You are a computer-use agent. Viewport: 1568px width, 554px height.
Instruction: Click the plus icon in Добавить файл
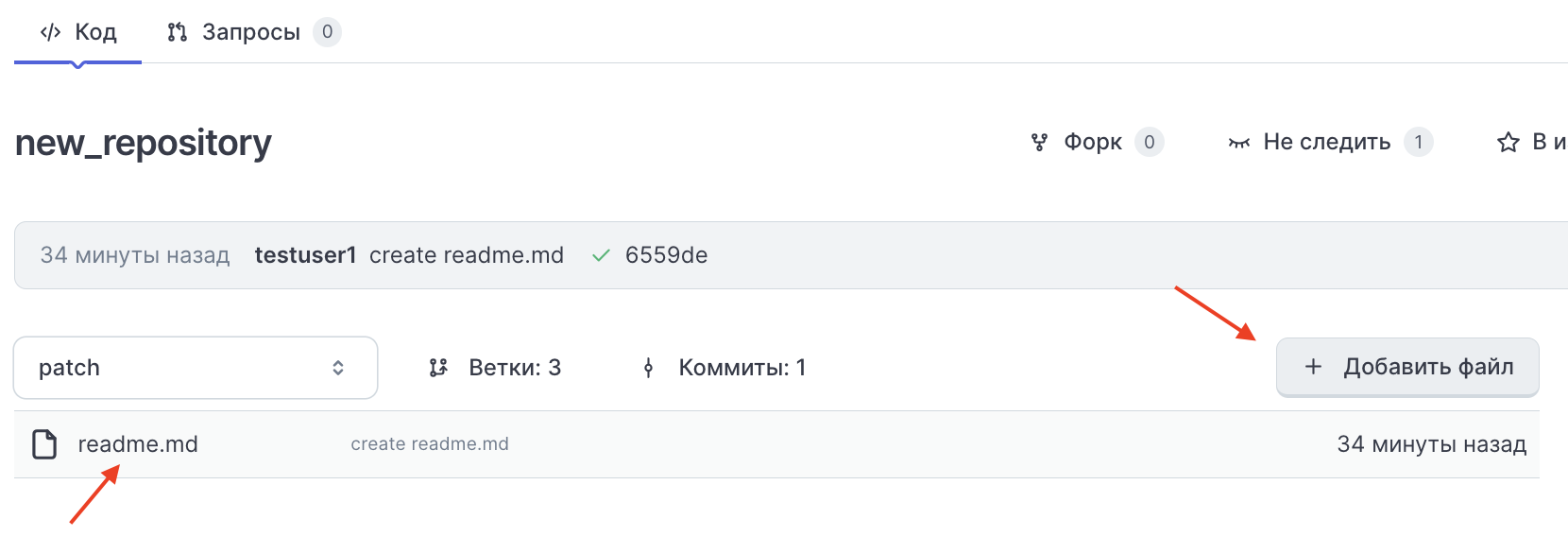[x=1313, y=367]
